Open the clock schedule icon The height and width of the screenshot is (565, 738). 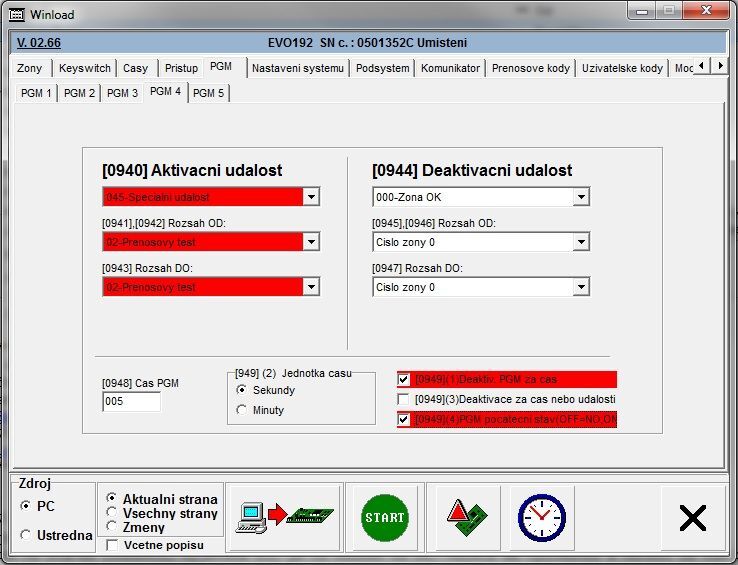pos(541,517)
